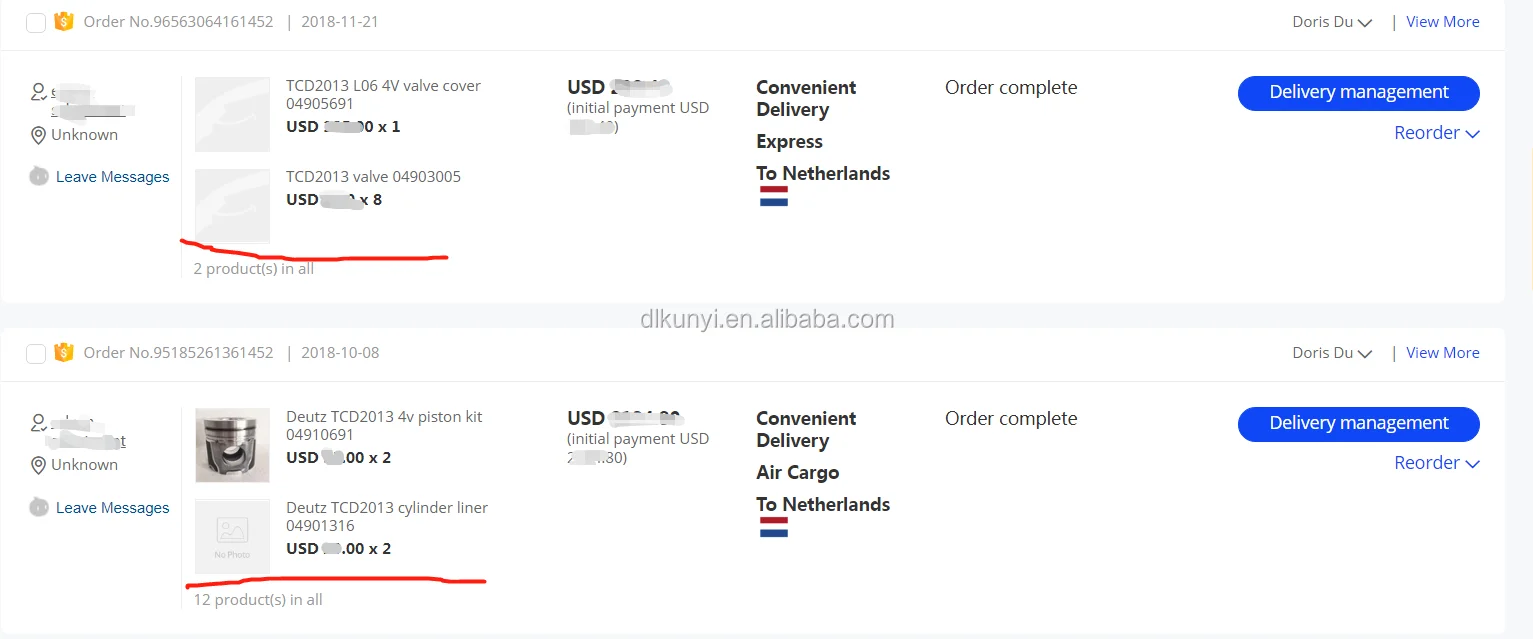Click Leave Messages in the second order
The image size is (1533, 639).
click(112, 508)
